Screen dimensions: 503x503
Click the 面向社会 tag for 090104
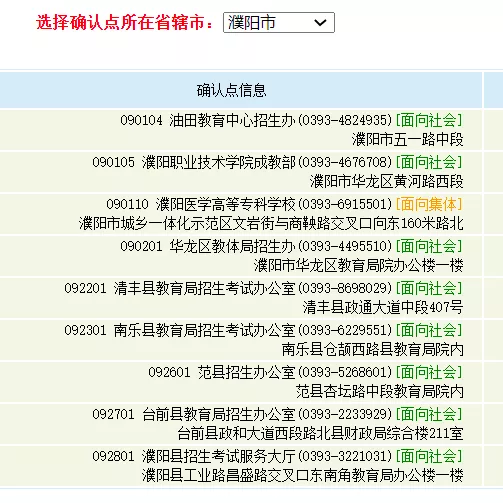coord(429,120)
